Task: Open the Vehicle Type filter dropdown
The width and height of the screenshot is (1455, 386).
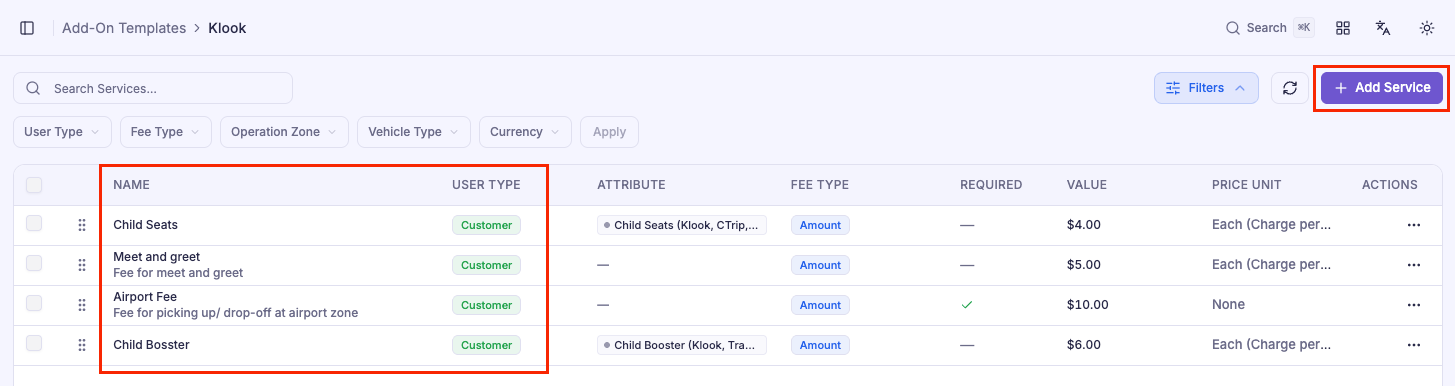Action: [414, 132]
